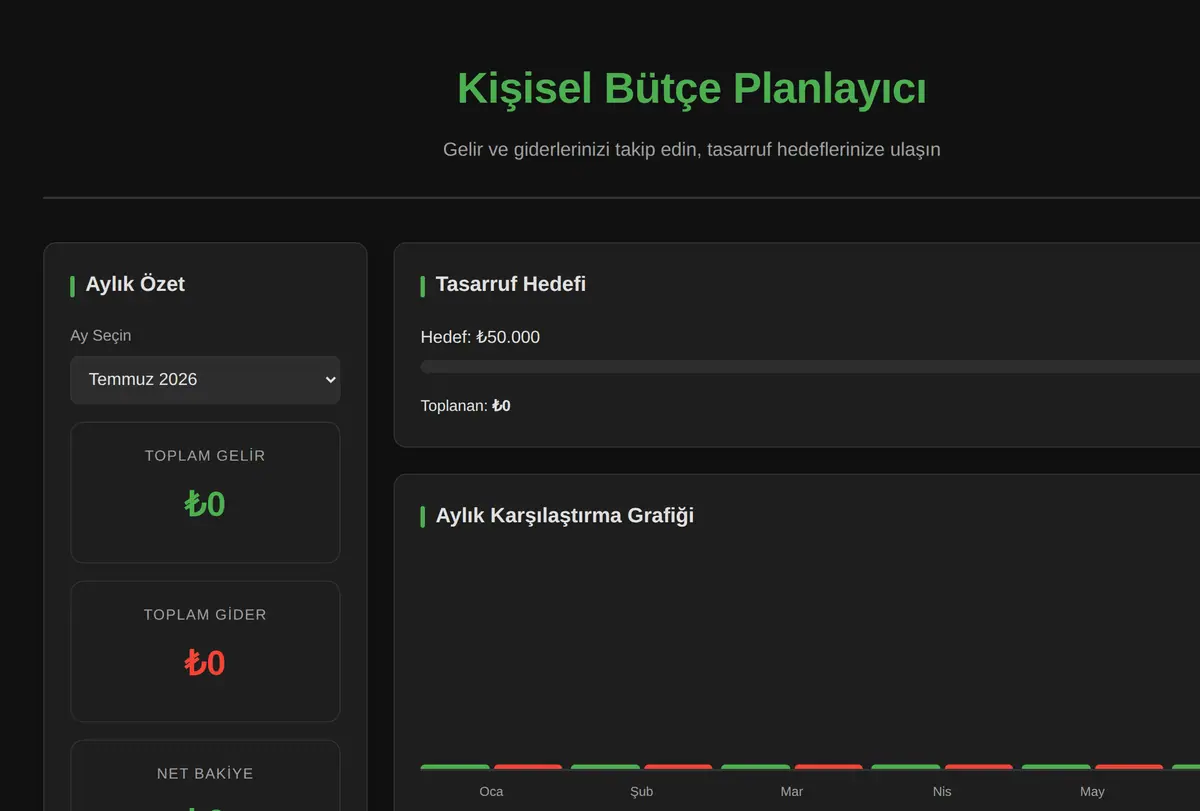This screenshot has height=811, width=1200.
Task: Click the Toplanan: ₺0 text
Action: click(466, 406)
